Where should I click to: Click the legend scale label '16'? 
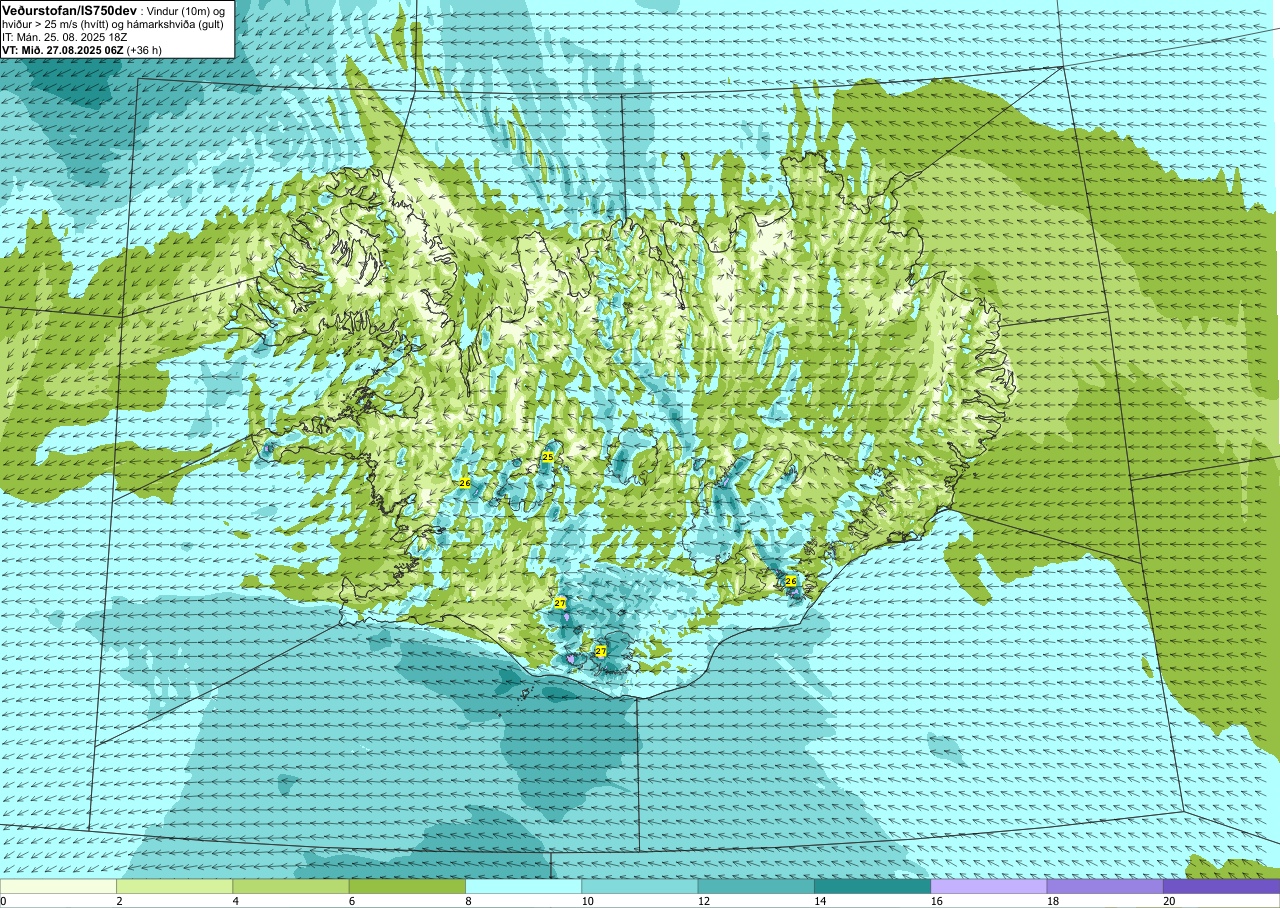coord(937,901)
